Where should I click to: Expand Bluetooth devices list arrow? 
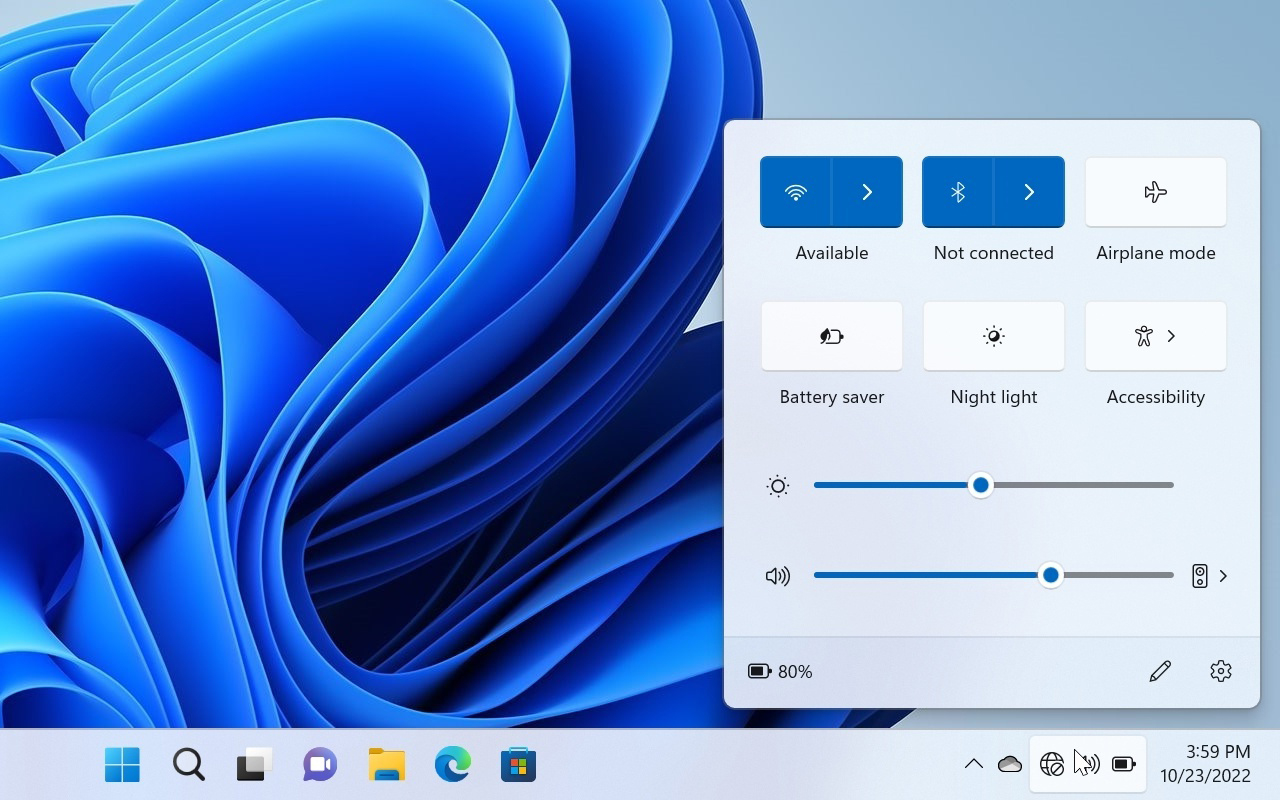1029,192
